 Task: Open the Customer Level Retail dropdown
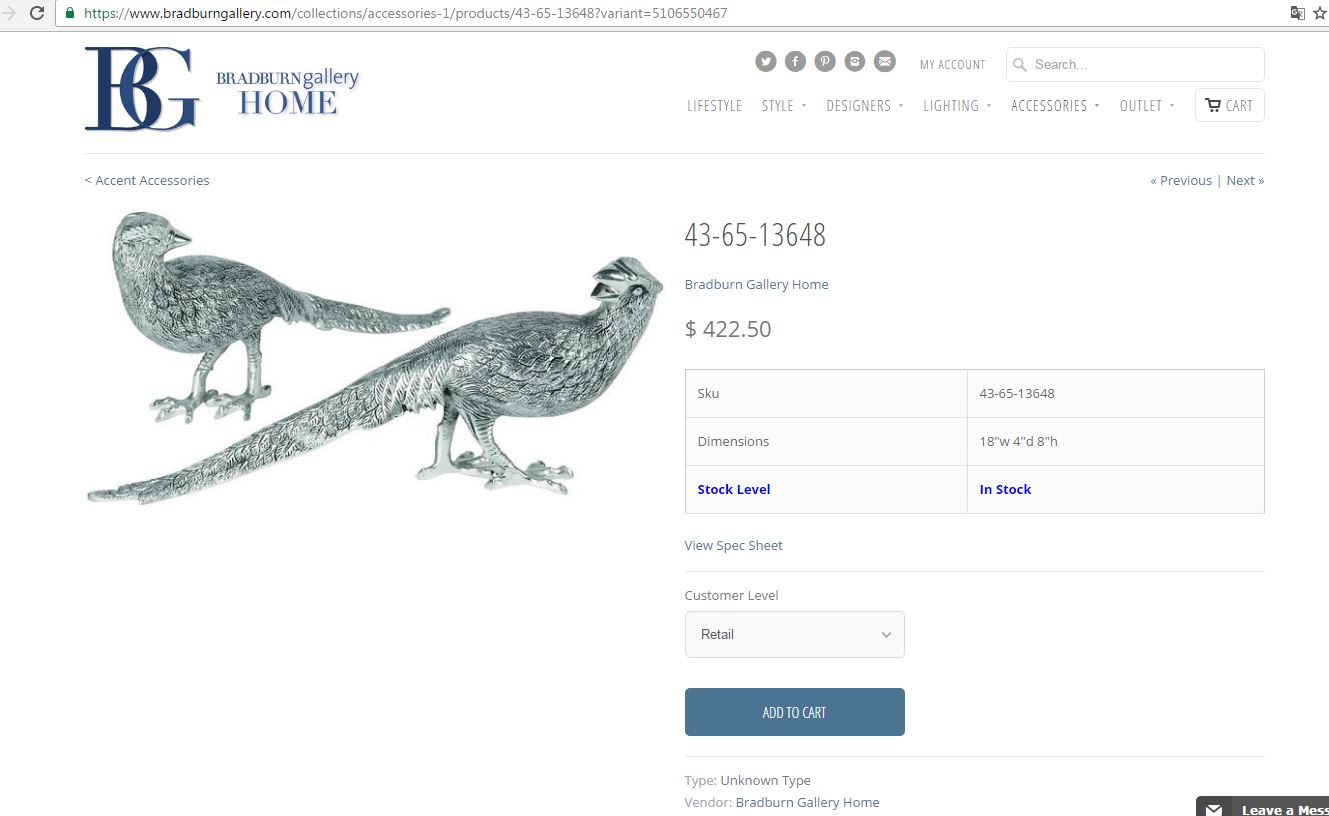coord(794,634)
